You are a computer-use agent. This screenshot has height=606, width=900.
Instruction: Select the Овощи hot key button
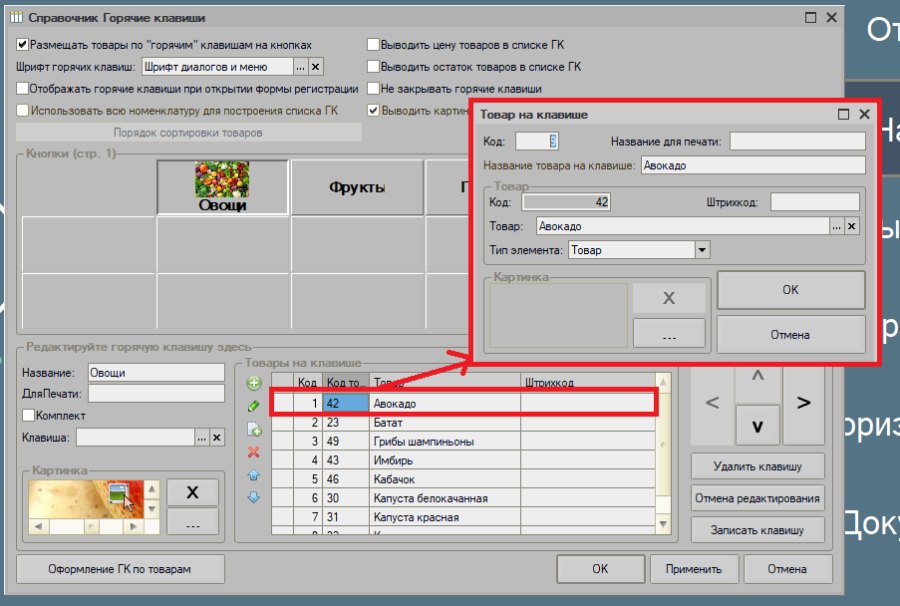coord(222,187)
